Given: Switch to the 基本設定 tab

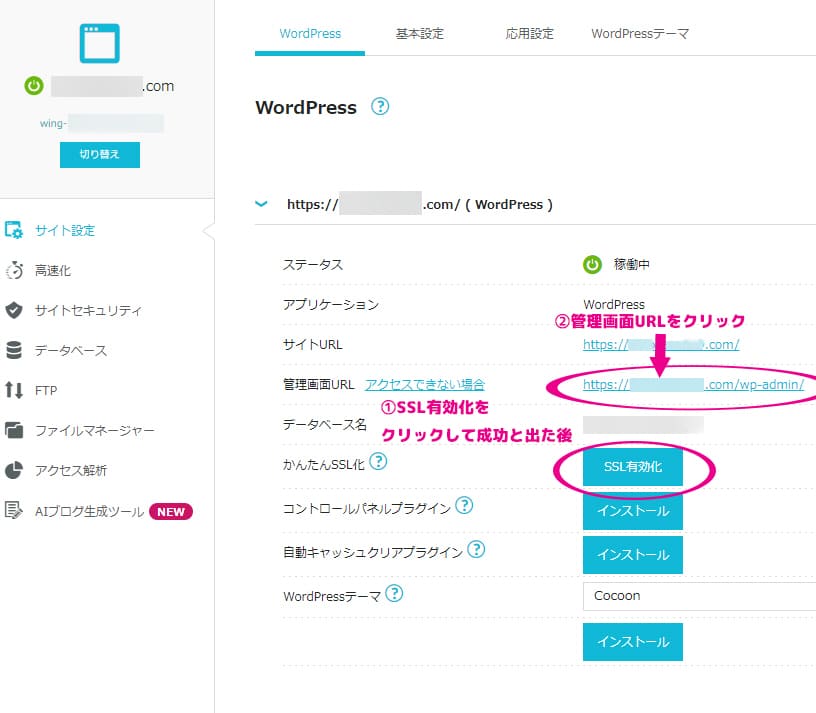Looking at the screenshot, I should [419, 34].
